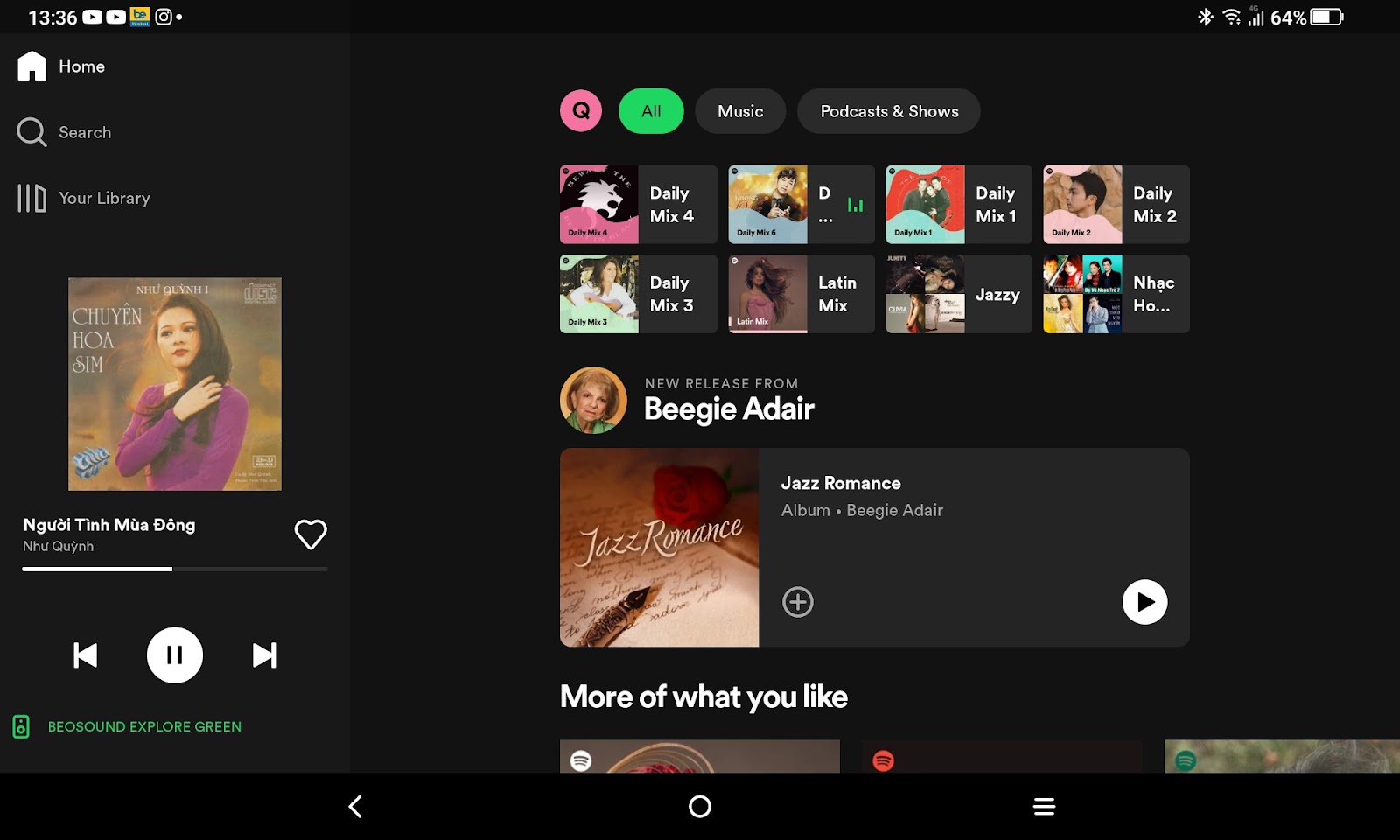
Task: Open the now-playing Daily Mix 6 tile
Action: click(801, 205)
